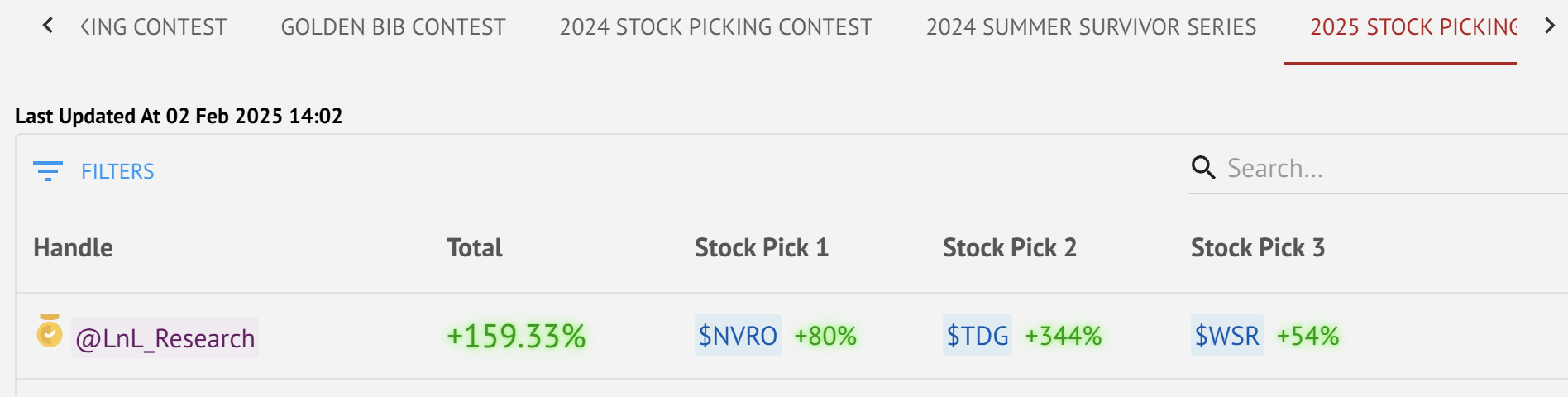Sort by the Stock Pick 2 column

coord(1009,248)
